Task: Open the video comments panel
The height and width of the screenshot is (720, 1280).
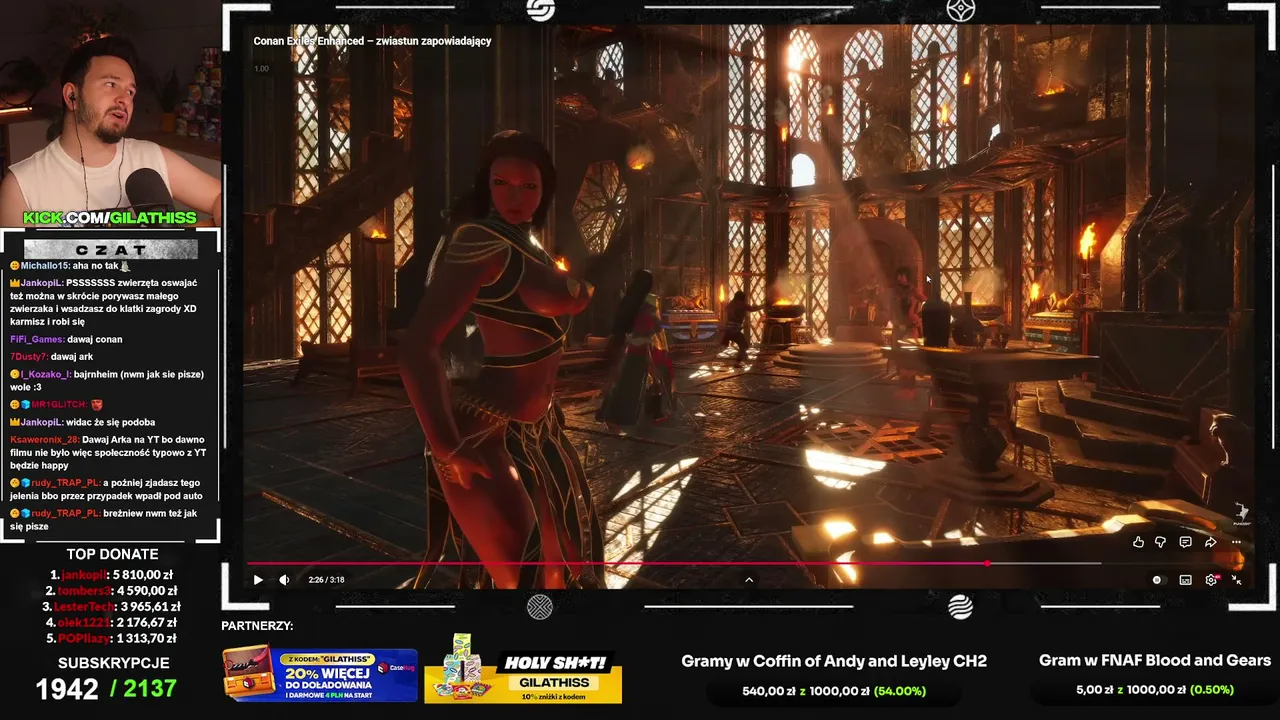Action: (x=1185, y=542)
